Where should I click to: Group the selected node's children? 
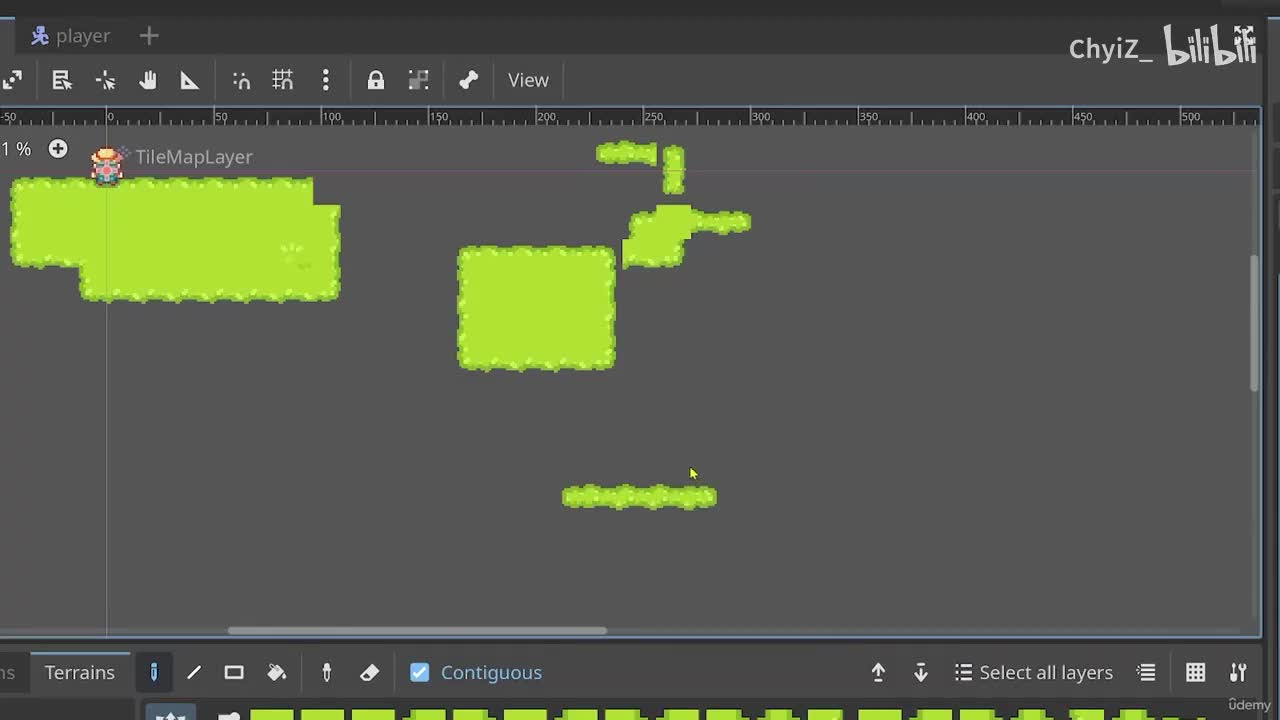pos(419,80)
